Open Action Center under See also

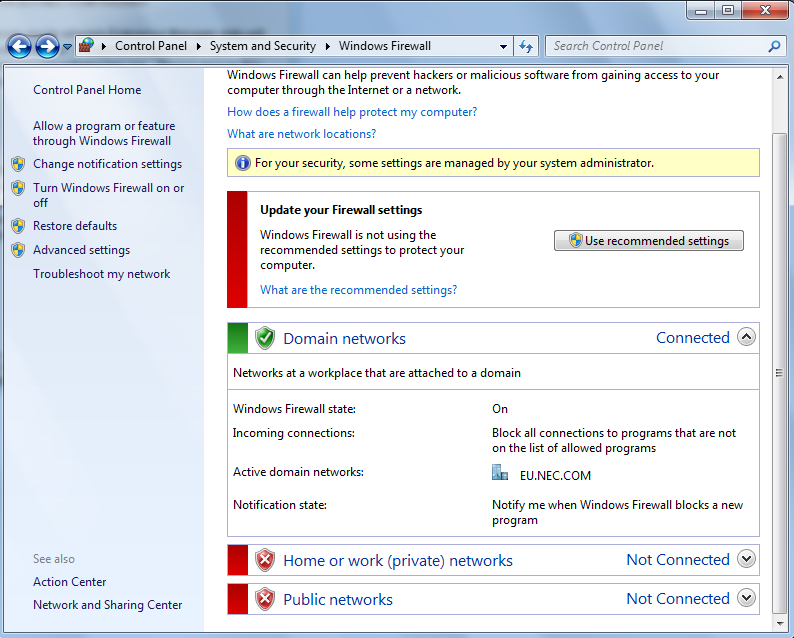coord(70,582)
